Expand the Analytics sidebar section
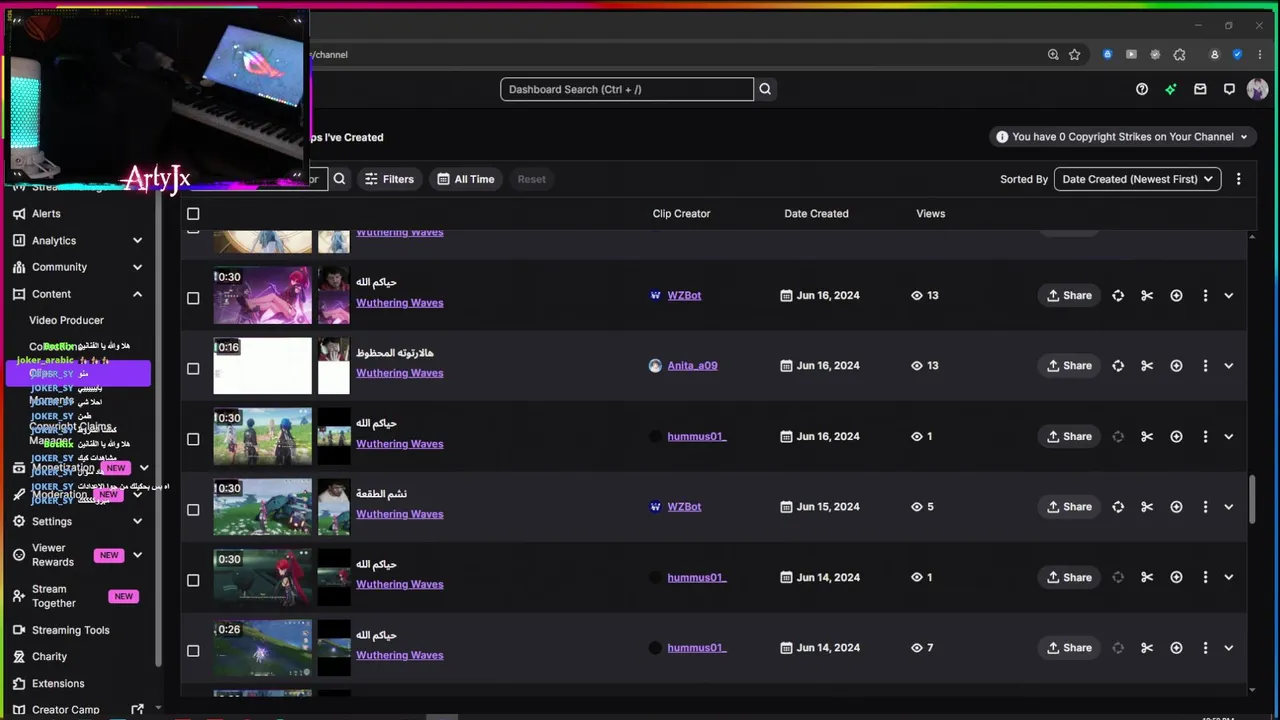Screen dimensions: 1280x720 pos(137,241)
